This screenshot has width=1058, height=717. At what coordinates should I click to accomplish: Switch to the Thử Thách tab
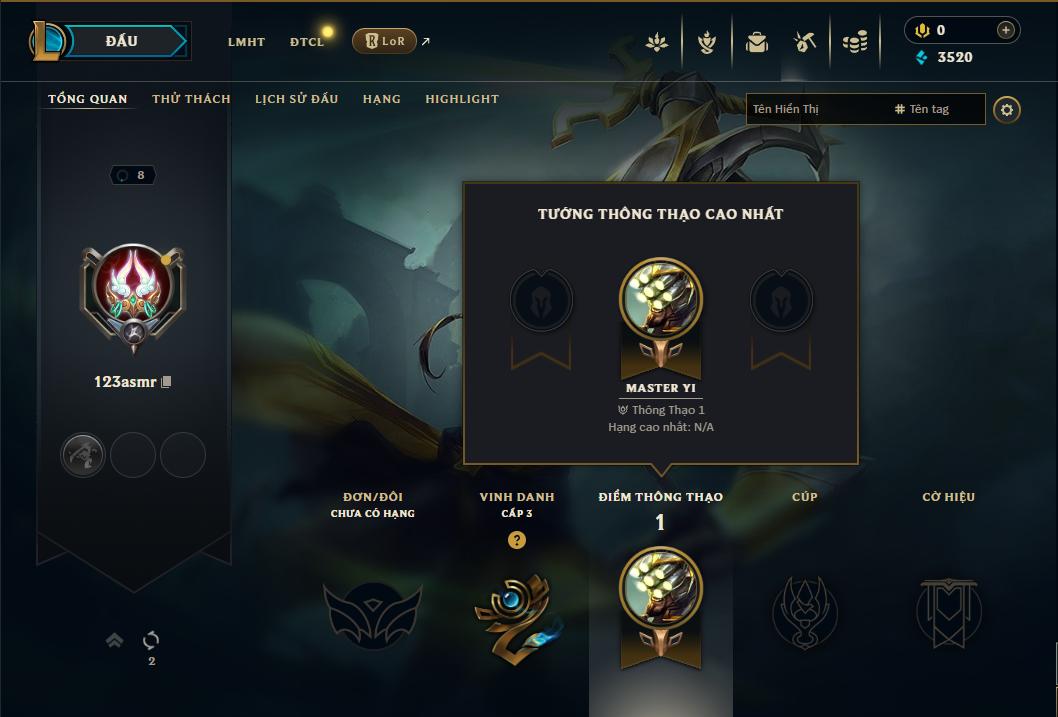point(191,98)
